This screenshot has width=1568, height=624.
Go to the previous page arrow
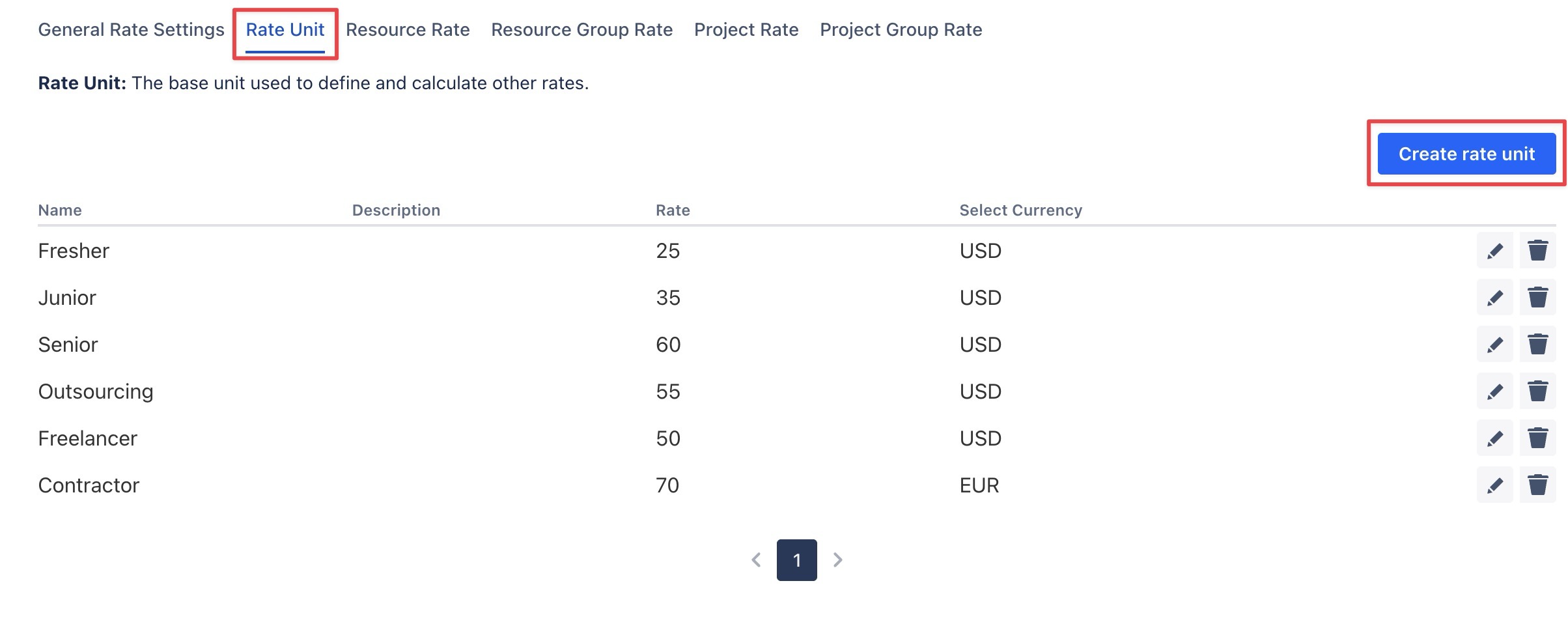(756, 560)
